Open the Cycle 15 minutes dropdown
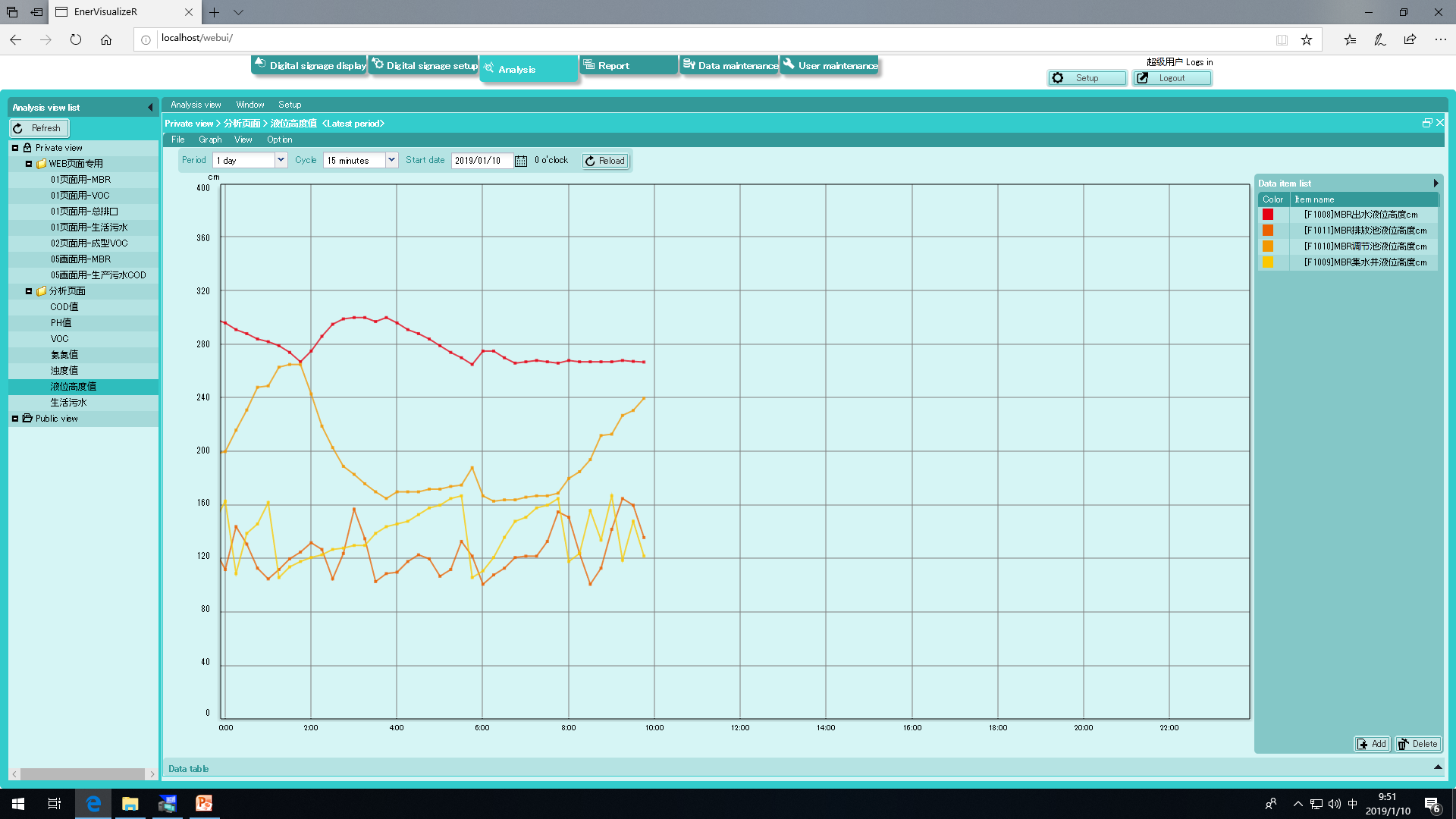The height and width of the screenshot is (819, 1456). coord(391,160)
